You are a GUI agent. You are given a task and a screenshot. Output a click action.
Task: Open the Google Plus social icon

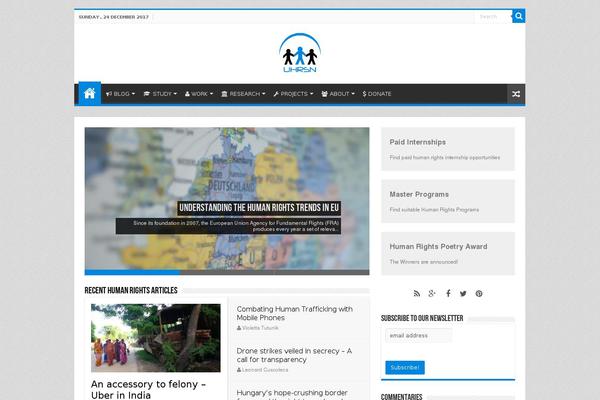[432, 294]
